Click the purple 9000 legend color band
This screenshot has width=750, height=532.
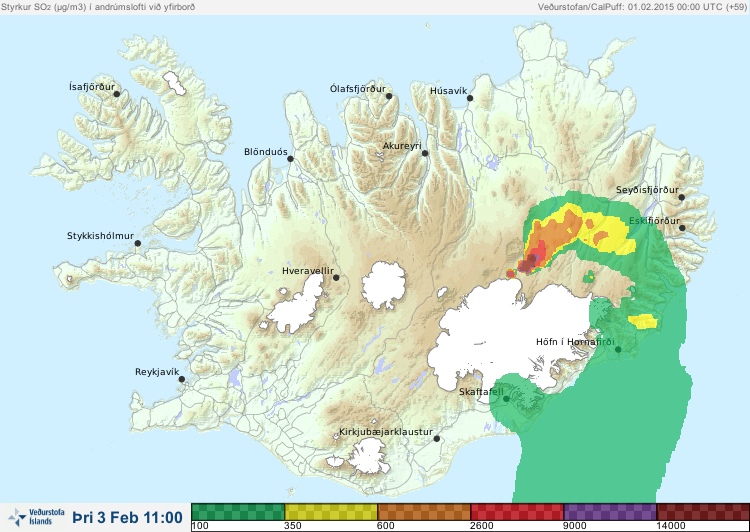click(x=610, y=512)
